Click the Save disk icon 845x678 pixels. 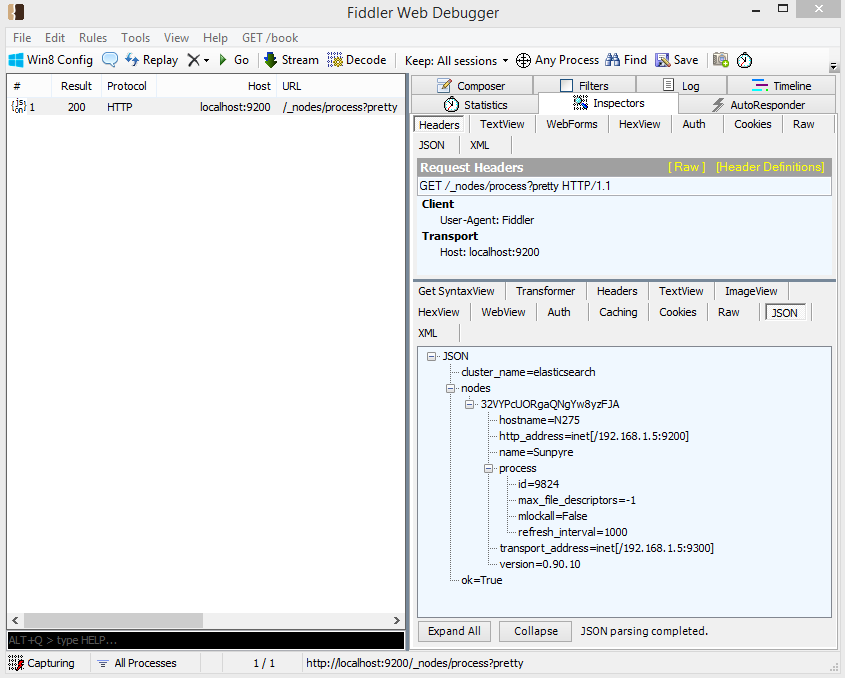pyautogui.click(x=662, y=60)
